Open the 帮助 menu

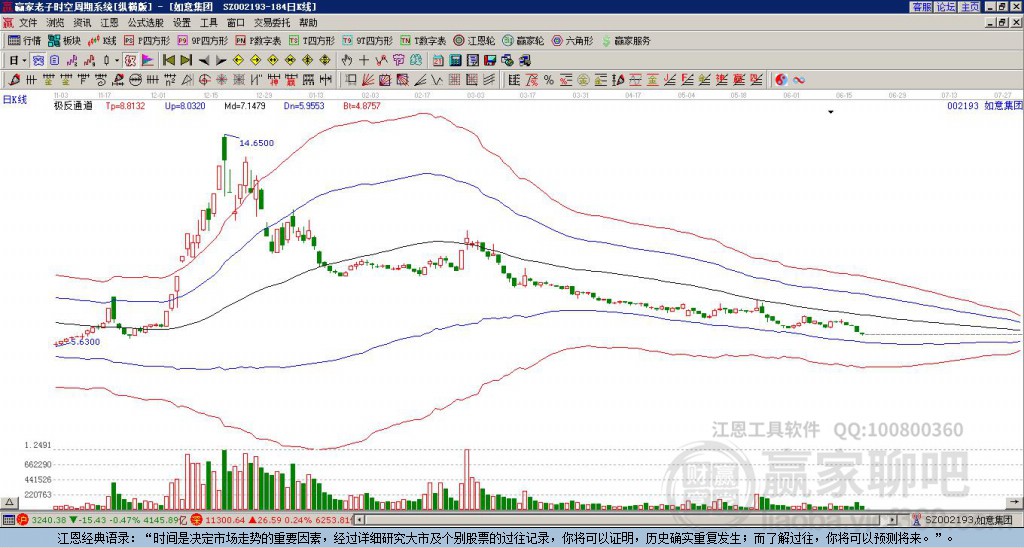(308, 23)
